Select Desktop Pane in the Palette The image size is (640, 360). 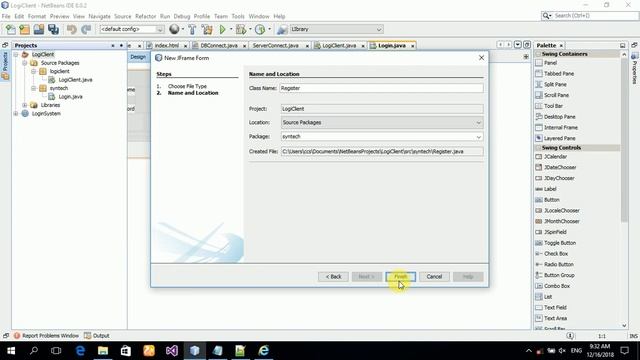point(559,117)
